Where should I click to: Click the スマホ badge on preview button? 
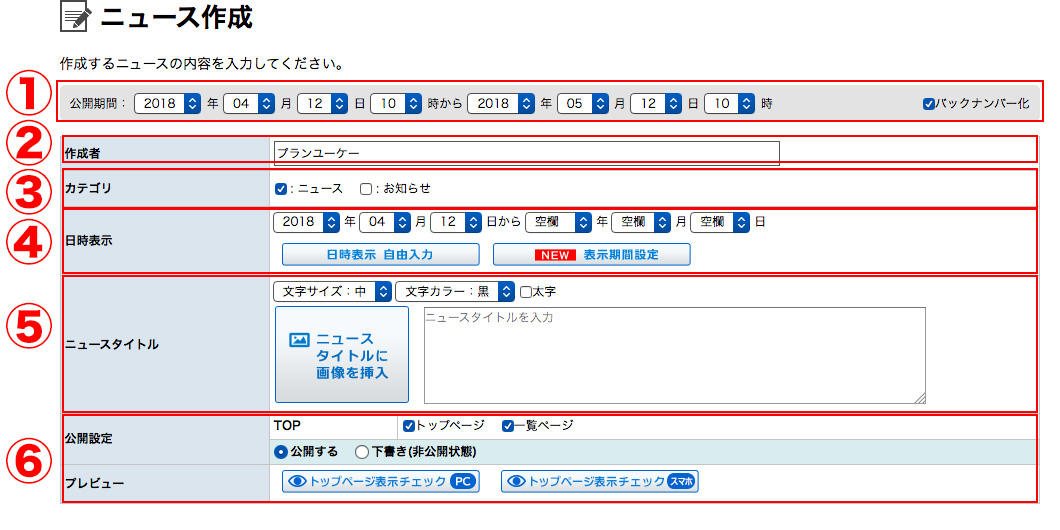[x=681, y=482]
